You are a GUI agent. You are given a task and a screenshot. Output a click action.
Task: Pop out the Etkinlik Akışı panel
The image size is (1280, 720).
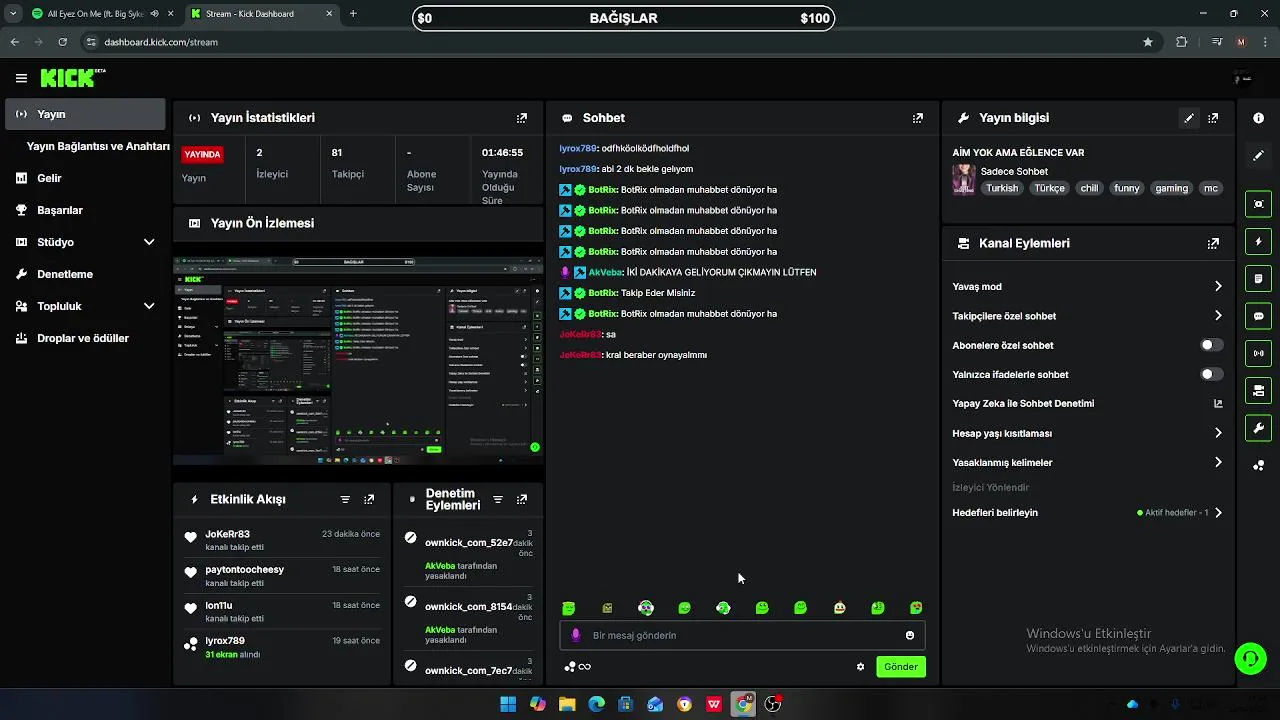369,499
